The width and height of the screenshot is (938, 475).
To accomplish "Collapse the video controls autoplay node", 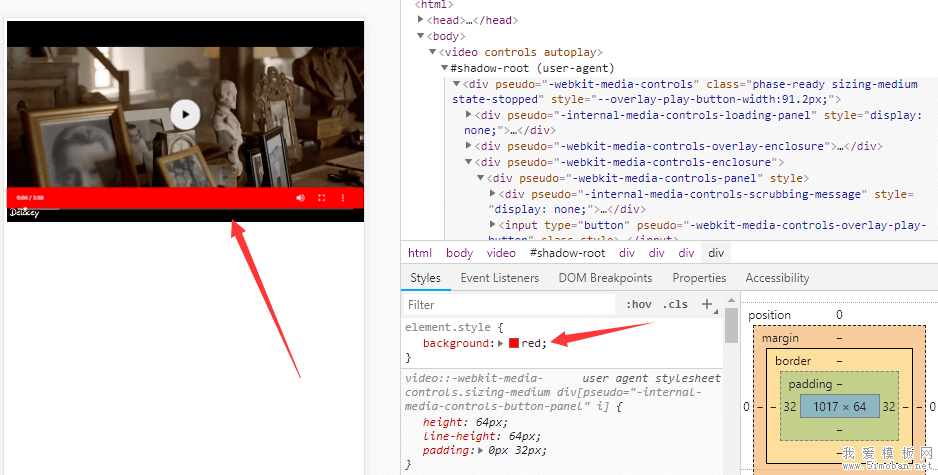I will (x=433, y=52).
